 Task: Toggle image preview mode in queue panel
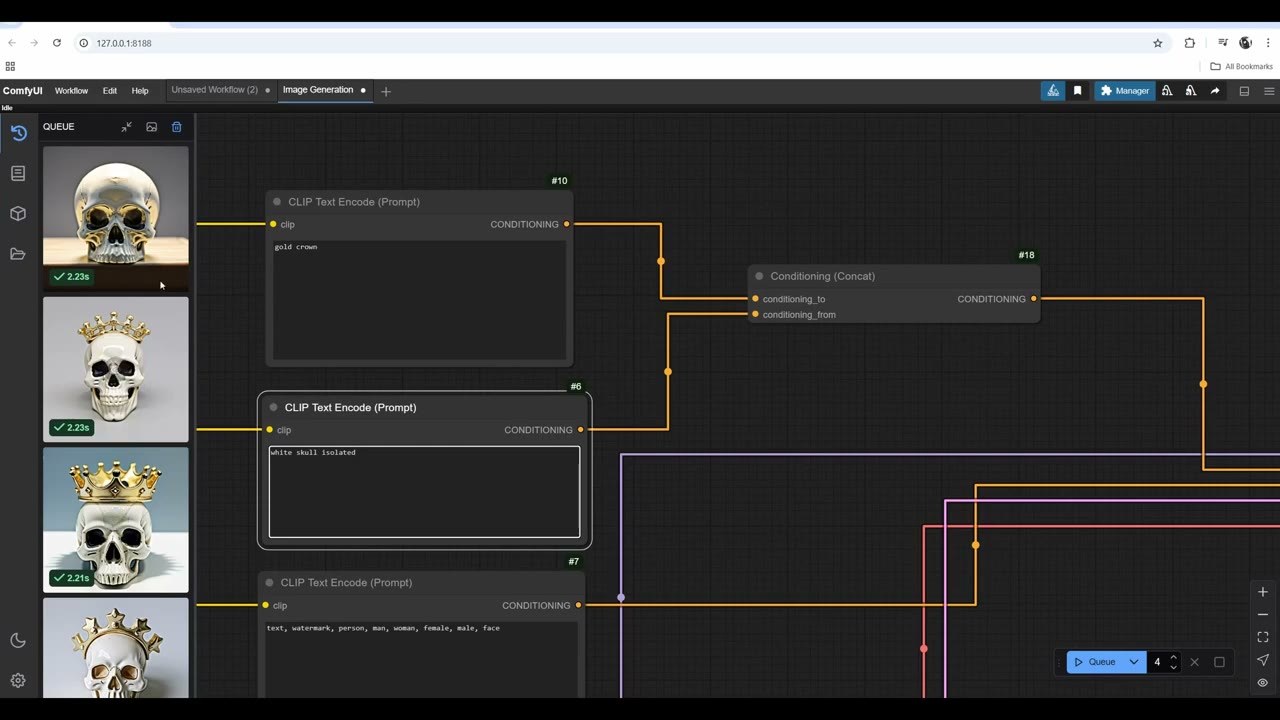click(x=152, y=127)
